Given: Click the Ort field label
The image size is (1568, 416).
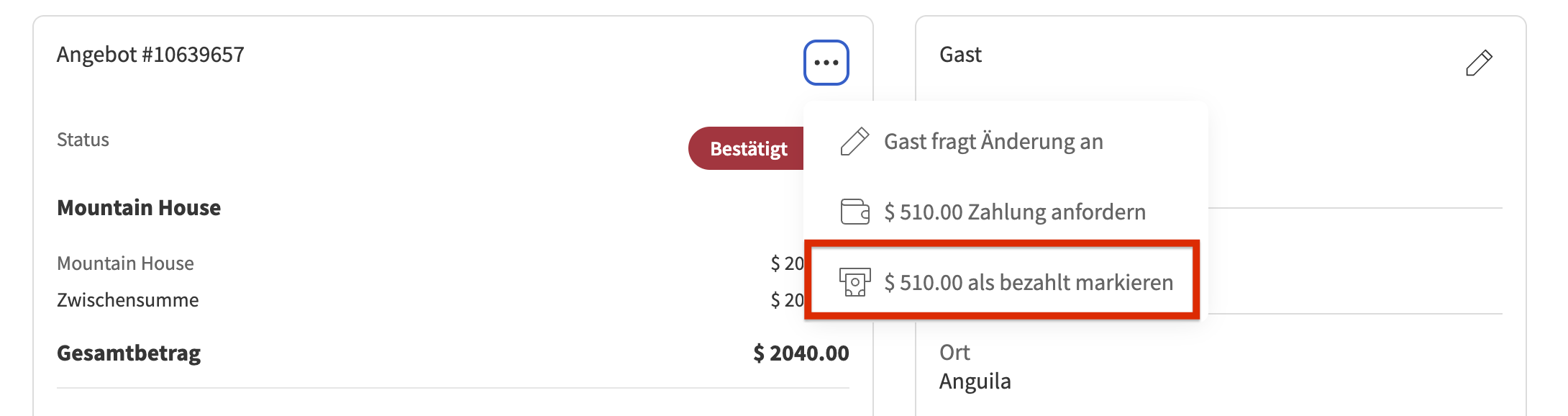Looking at the screenshot, I should point(954,353).
